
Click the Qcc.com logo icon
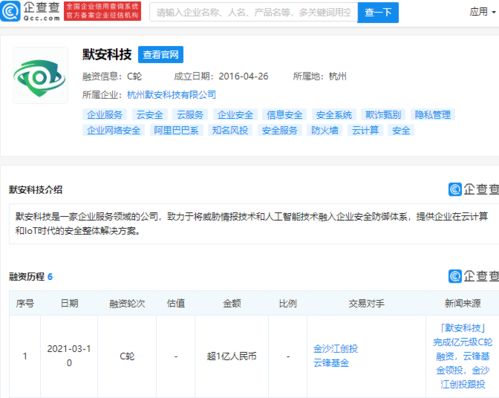10,11
